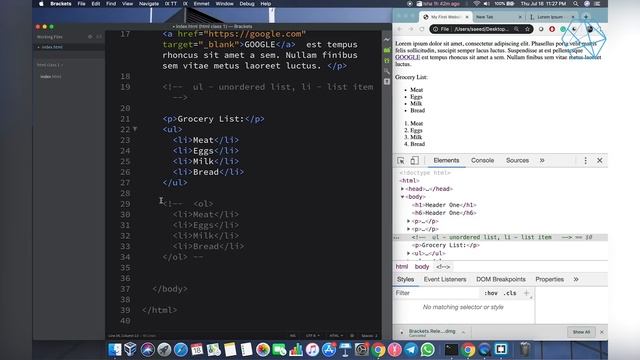This screenshot has width=640, height=360.
Task: Toggle DevTools device toolbar icon
Action: pyautogui.click(x=414, y=161)
